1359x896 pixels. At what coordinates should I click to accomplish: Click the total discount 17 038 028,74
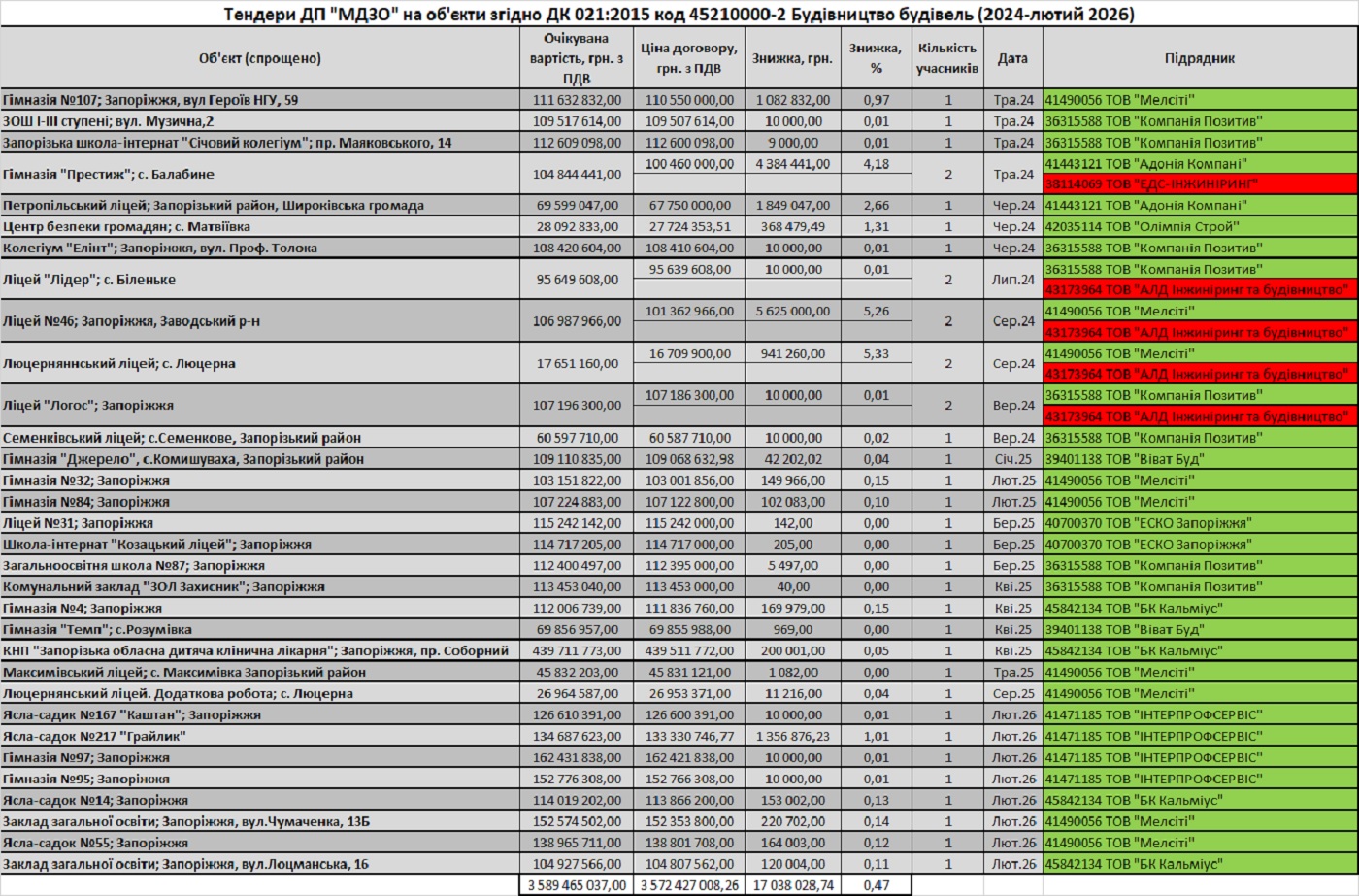pyautogui.click(x=792, y=885)
